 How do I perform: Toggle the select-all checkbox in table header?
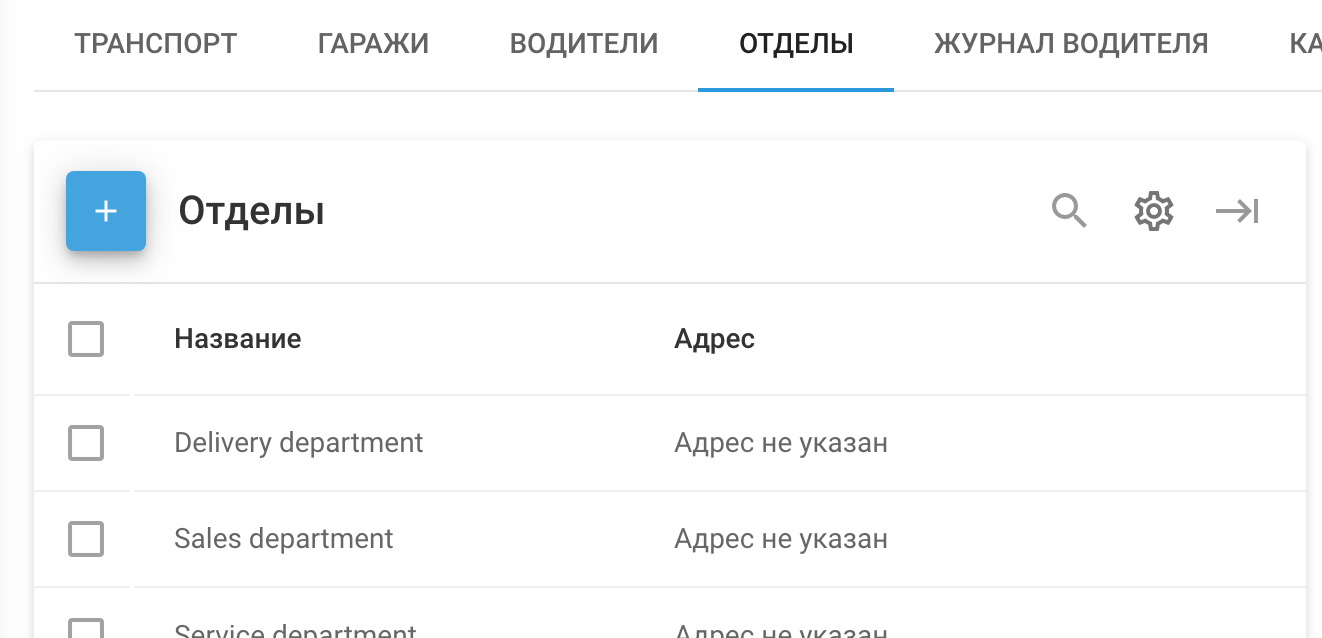pos(86,339)
